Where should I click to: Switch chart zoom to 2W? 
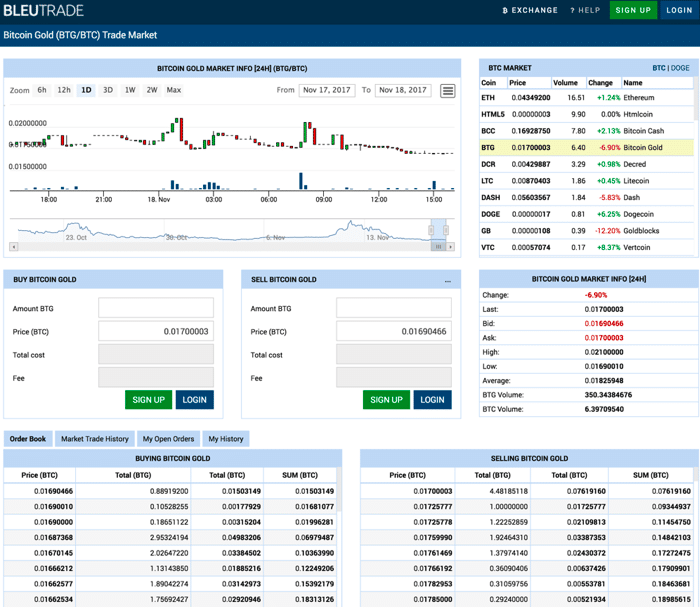[152, 90]
